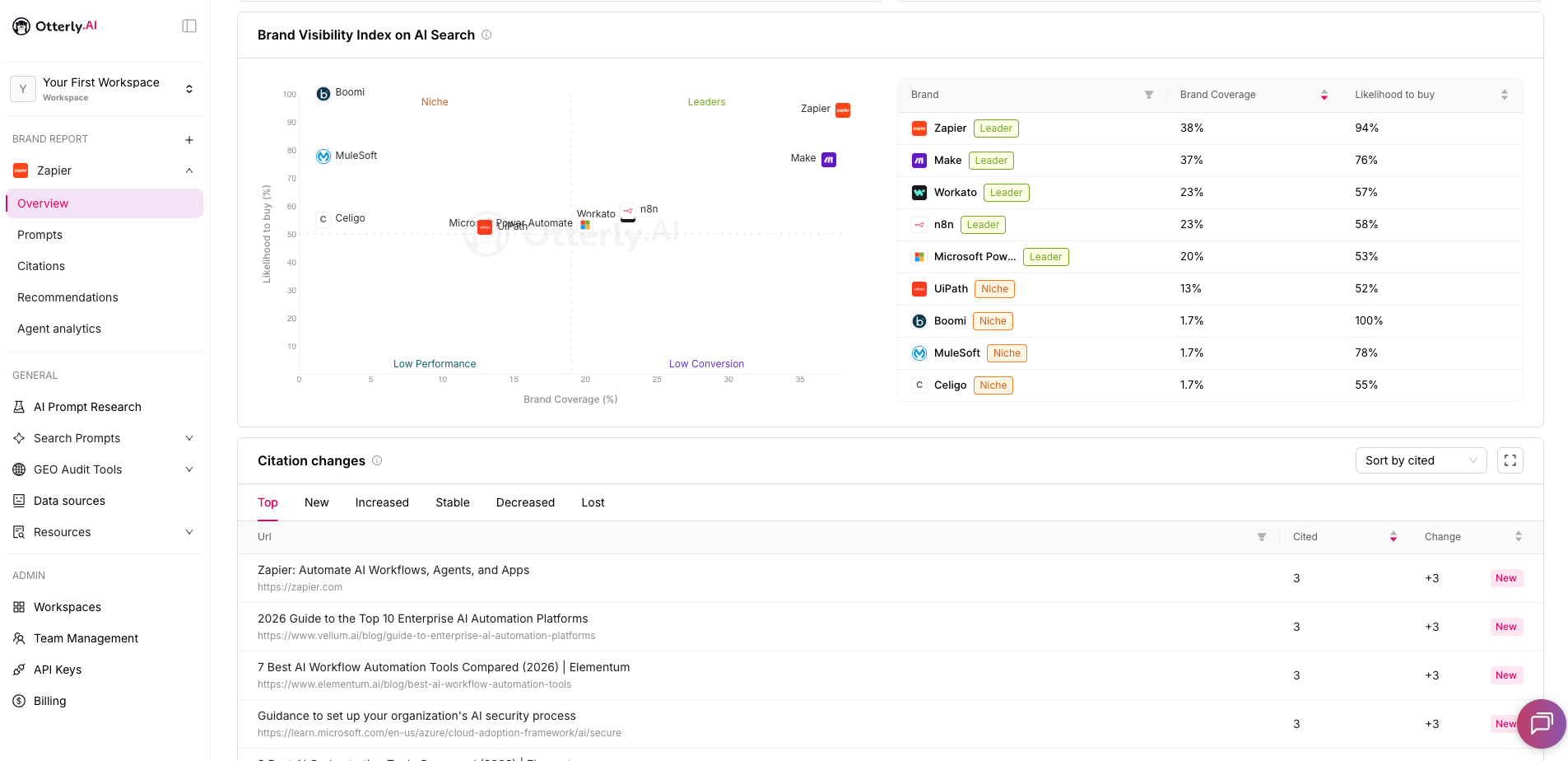1568x761 pixels.
Task: Collapse the sidebar panel toggle
Action: click(x=189, y=26)
